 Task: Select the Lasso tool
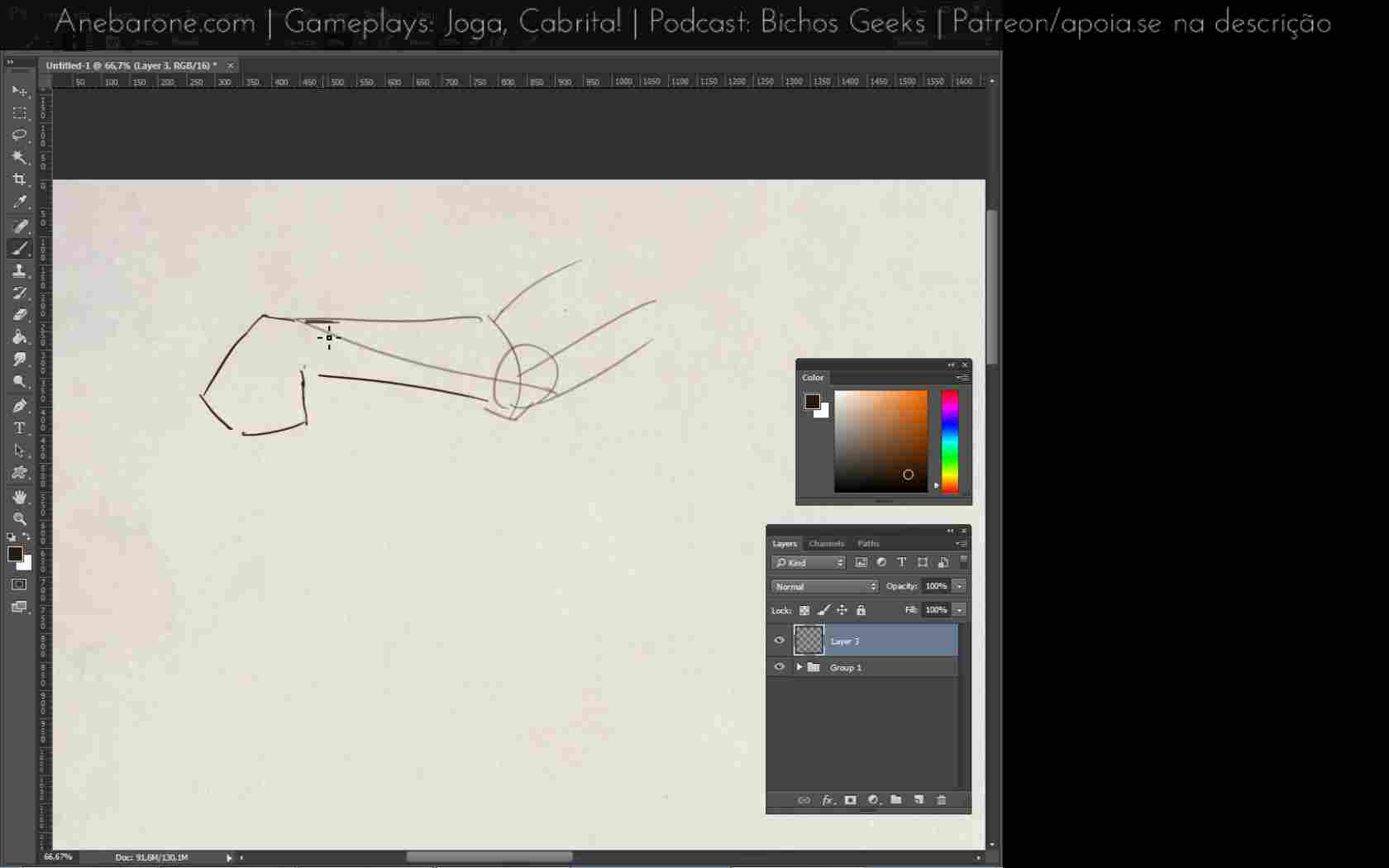pos(20,135)
